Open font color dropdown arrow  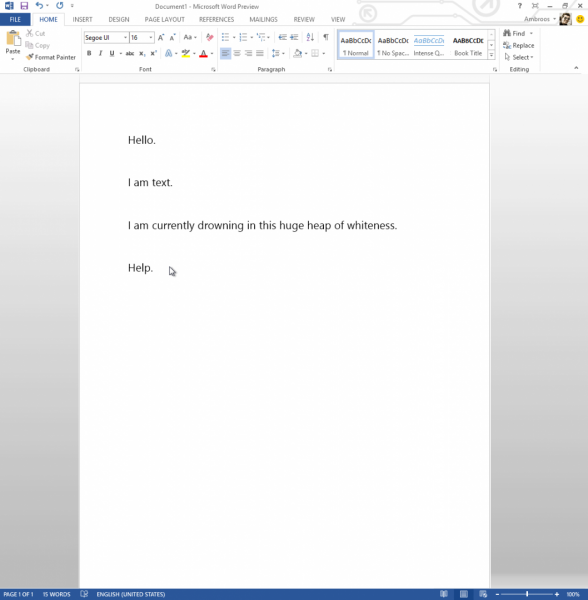point(212,54)
